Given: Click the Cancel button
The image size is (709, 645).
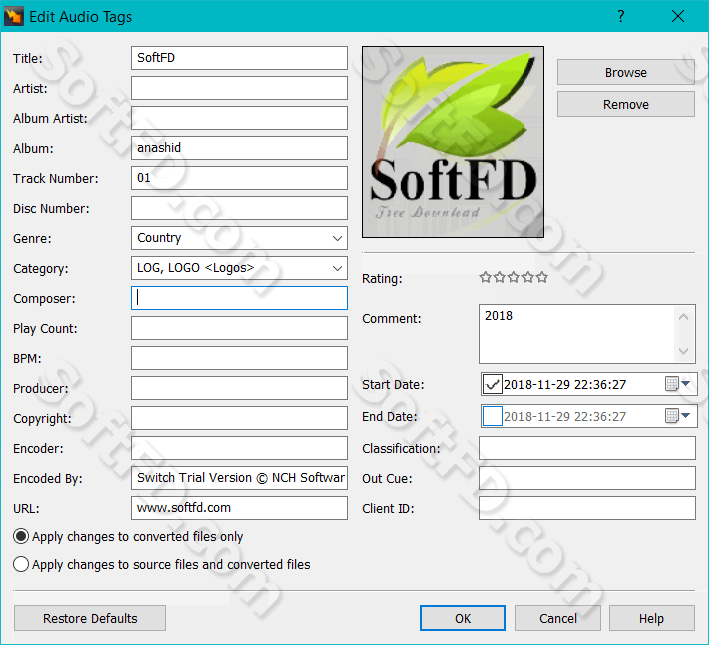Looking at the screenshot, I should click(x=558, y=618).
